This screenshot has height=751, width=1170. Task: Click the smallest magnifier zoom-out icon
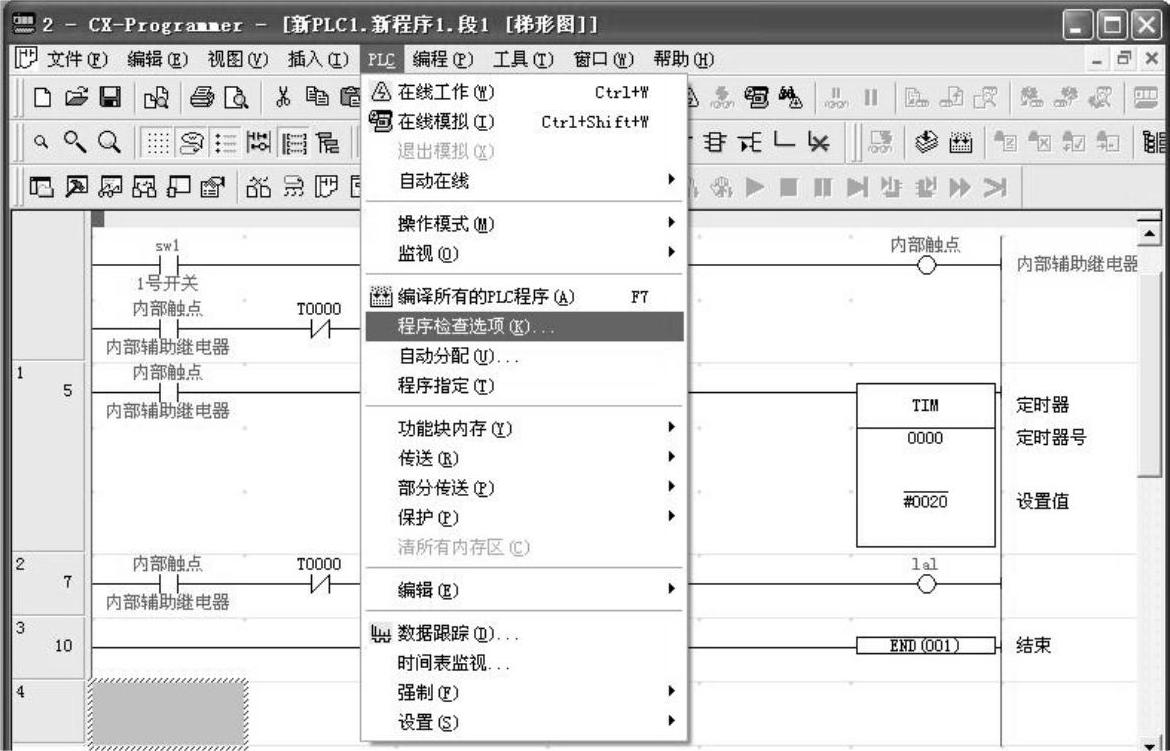tap(42, 141)
